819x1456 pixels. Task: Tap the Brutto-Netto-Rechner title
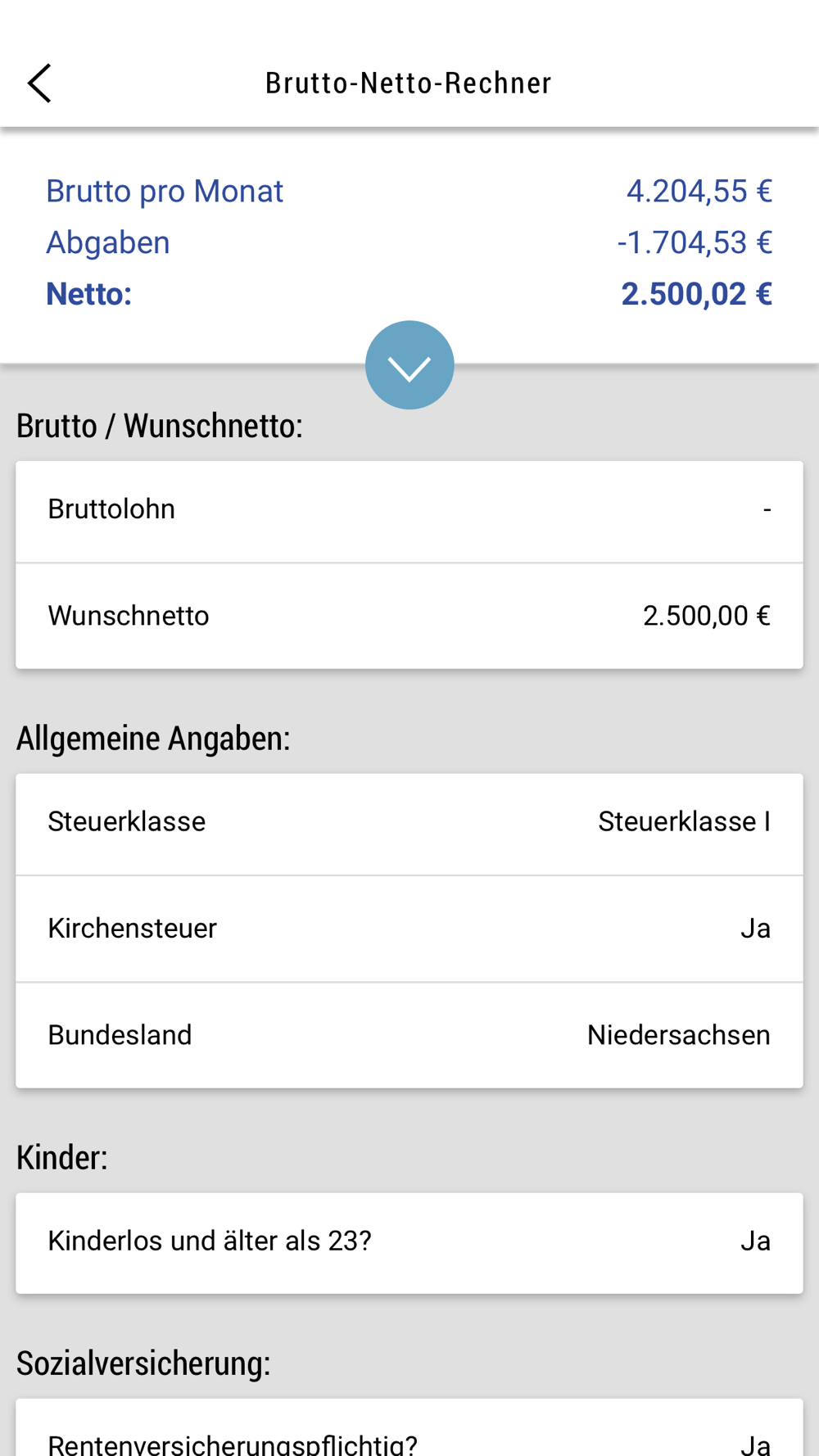coord(409,83)
